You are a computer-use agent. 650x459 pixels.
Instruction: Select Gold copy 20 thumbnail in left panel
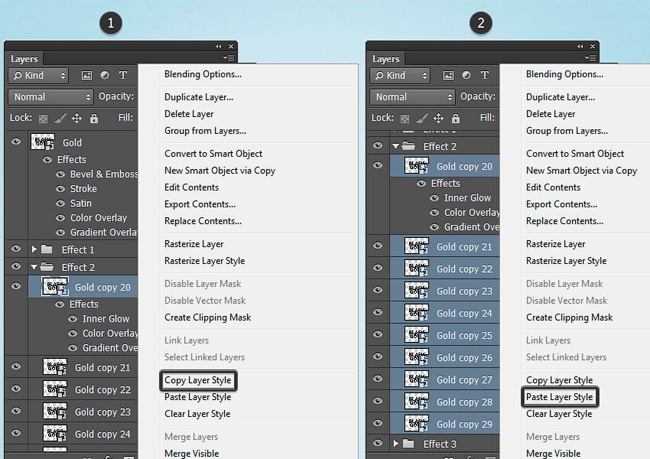pos(55,287)
